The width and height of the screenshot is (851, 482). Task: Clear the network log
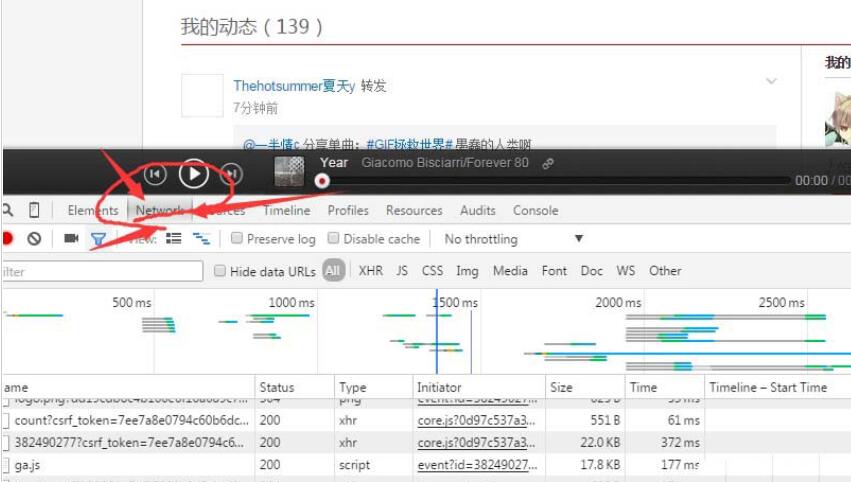[x=34, y=238]
